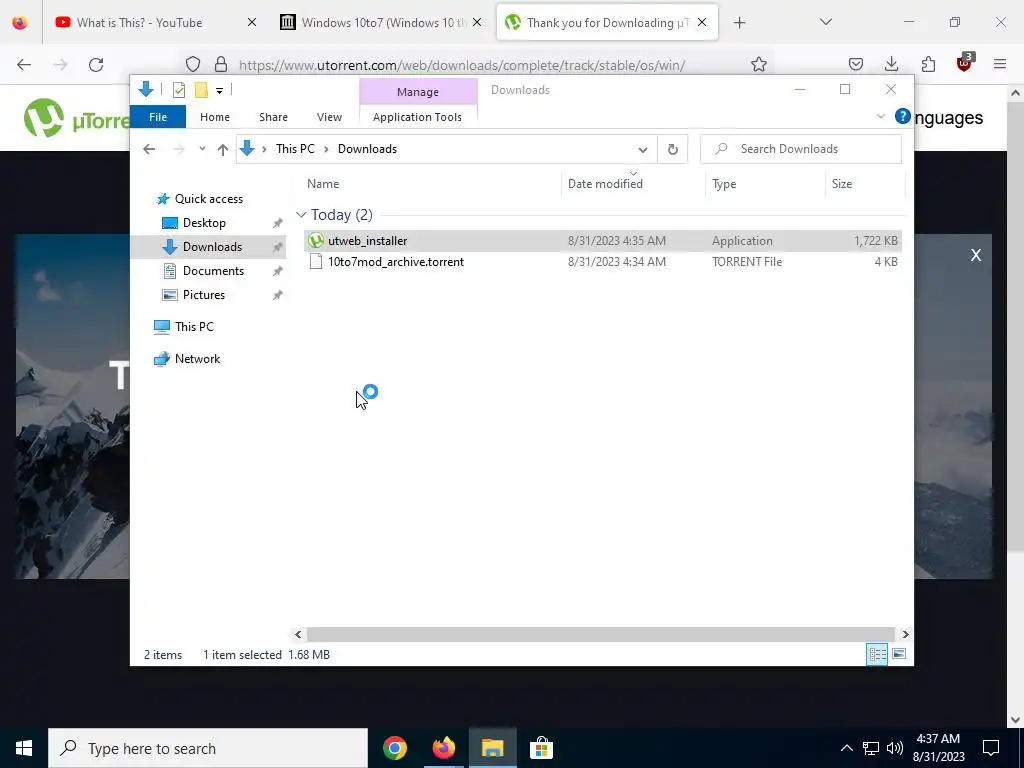Close the webpage banner with X
This screenshot has height=768, width=1024.
pos(976,255)
